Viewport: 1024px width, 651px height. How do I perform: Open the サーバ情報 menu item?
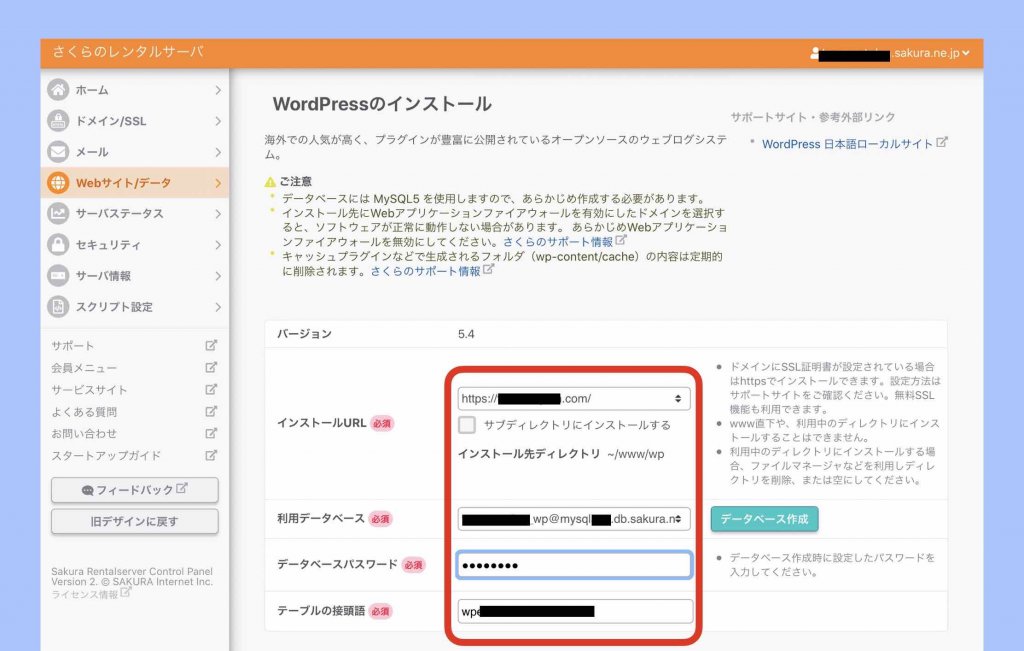coord(135,276)
